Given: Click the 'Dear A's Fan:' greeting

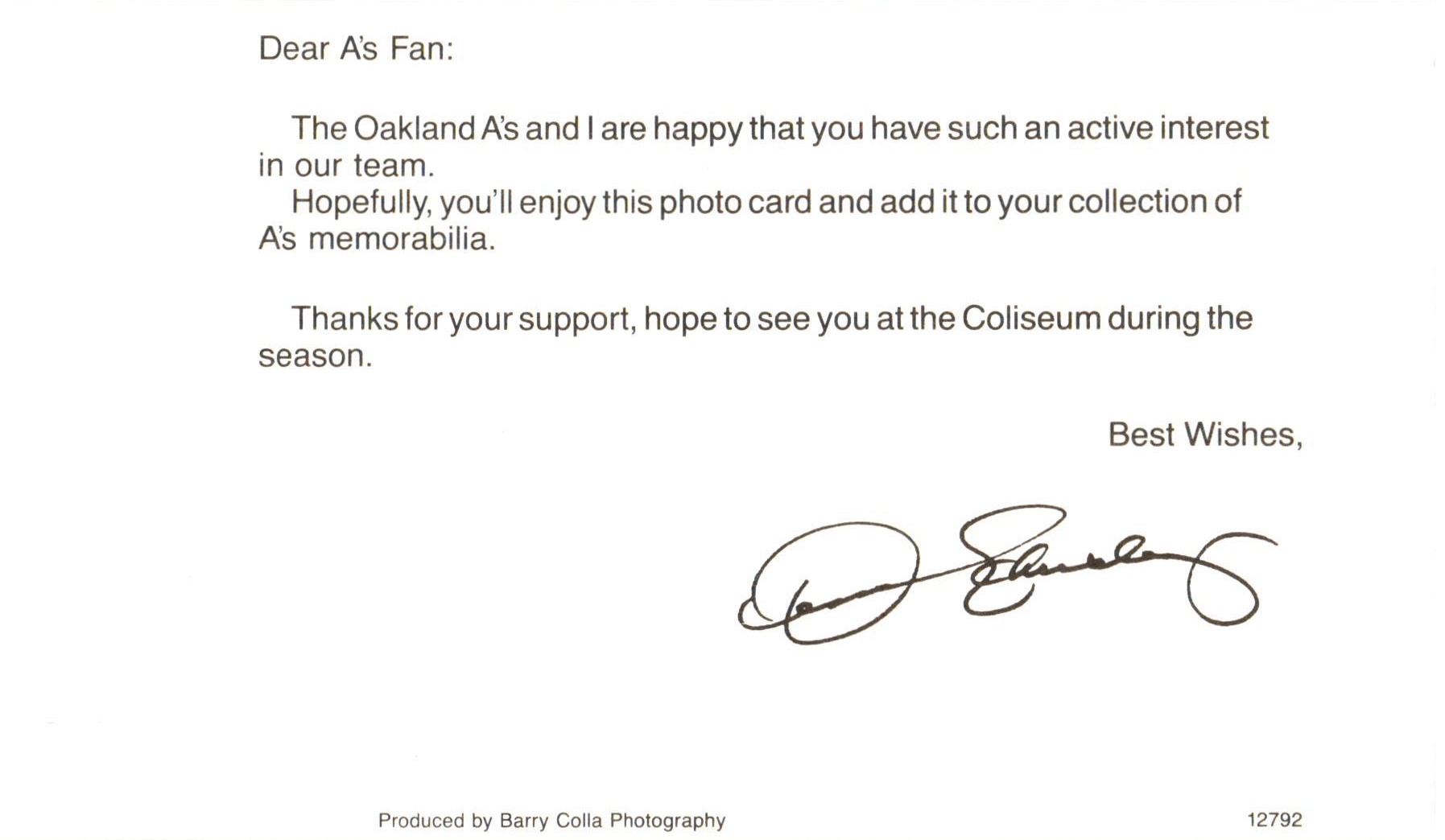Looking at the screenshot, I should [356, 48].
